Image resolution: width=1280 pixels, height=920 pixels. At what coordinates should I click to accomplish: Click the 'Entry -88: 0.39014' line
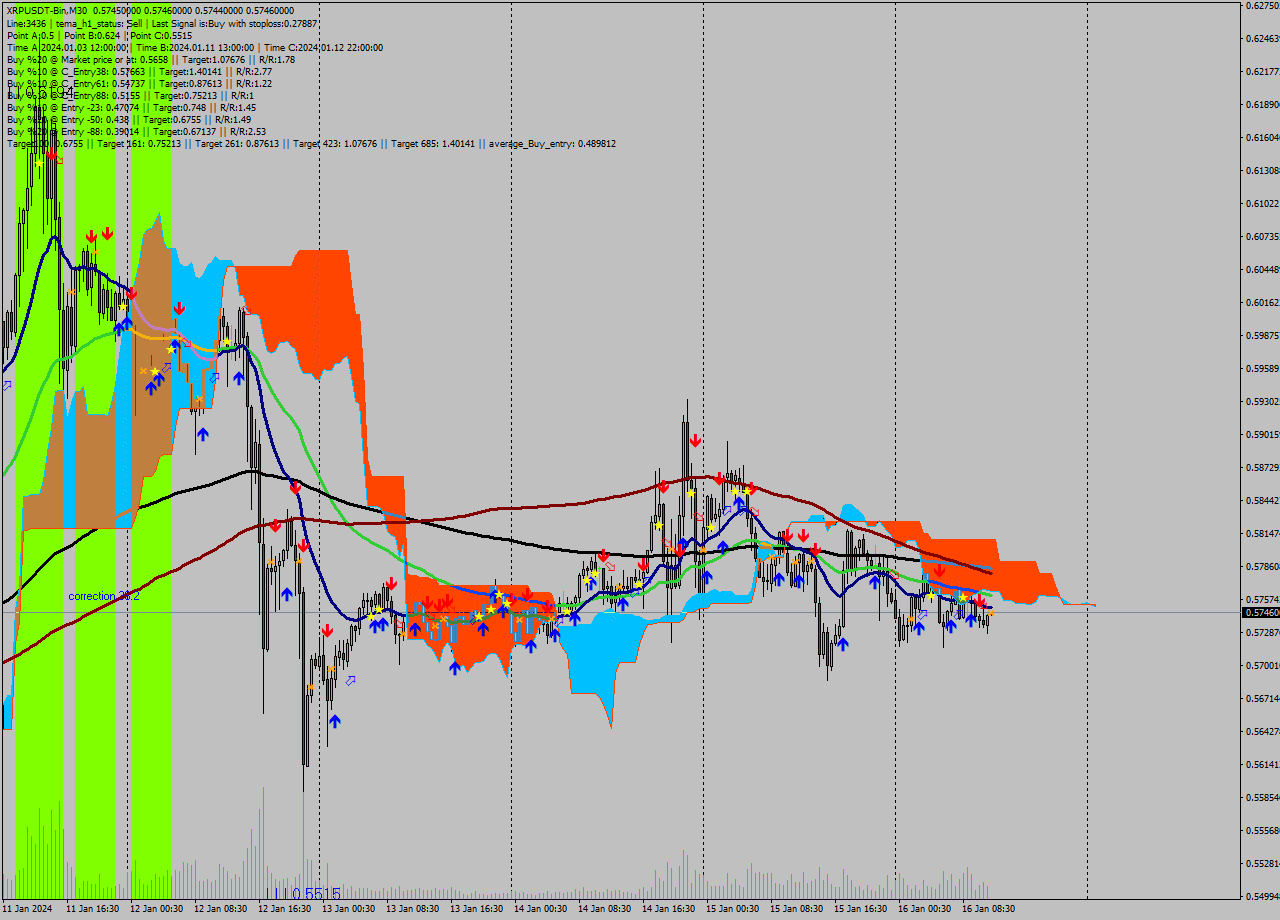click(136, 131)
